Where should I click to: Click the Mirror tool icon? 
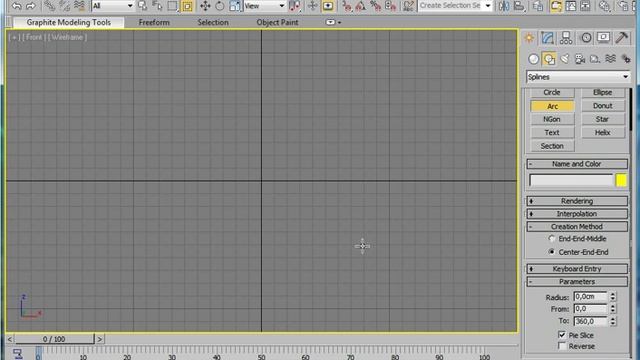[x=504, y=6]
